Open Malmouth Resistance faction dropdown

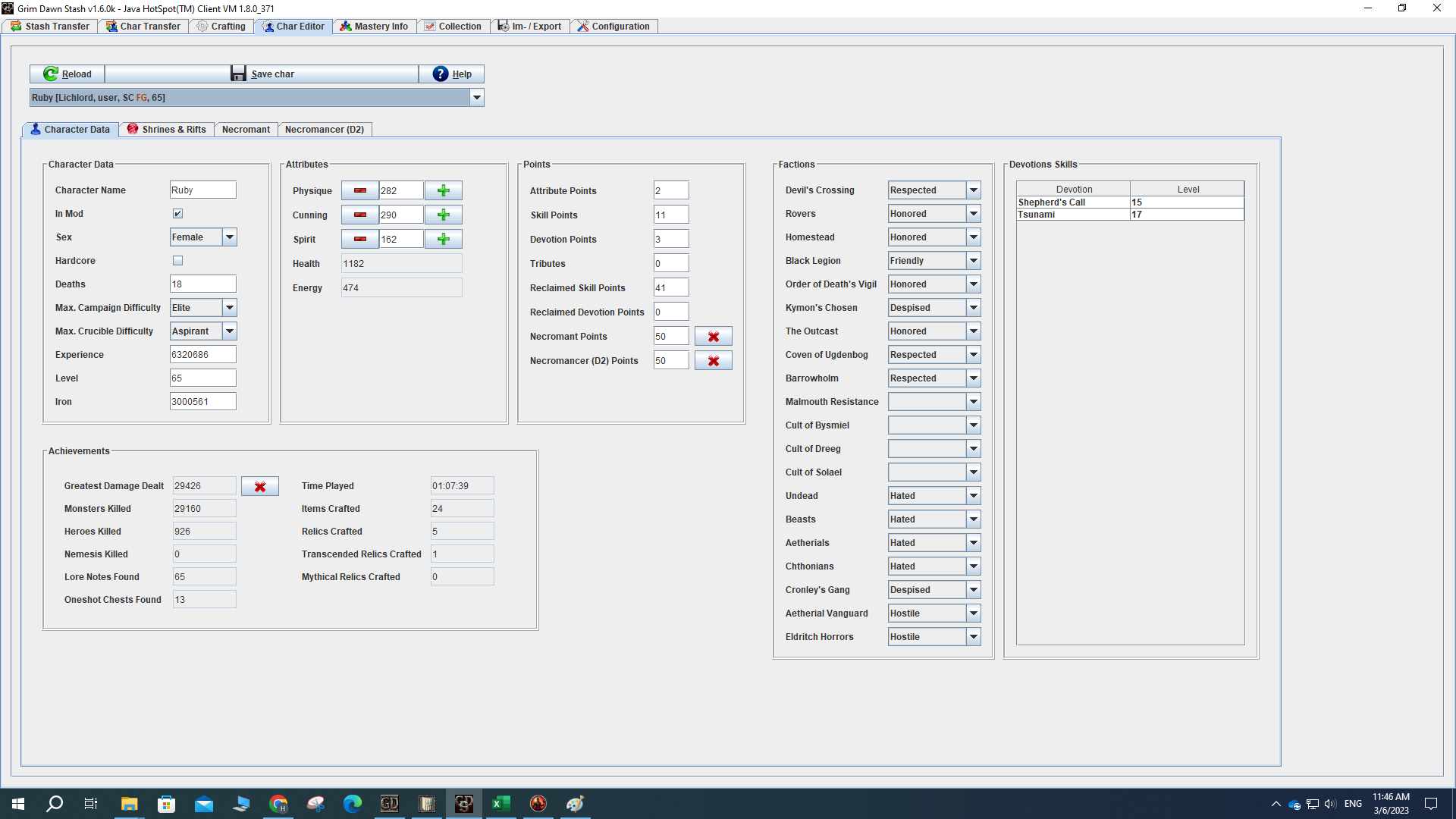(x=974, y=402)
